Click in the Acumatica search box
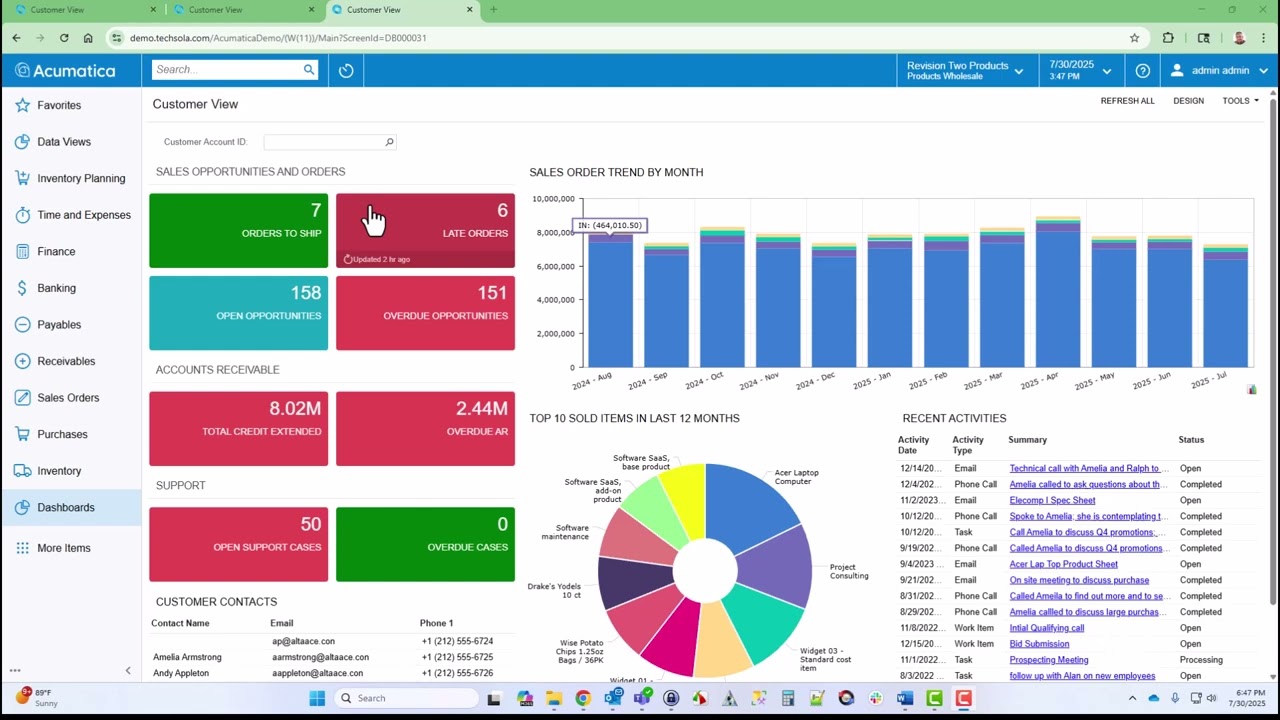This screenshot has width=1280, height=720. tap(226, 69)
